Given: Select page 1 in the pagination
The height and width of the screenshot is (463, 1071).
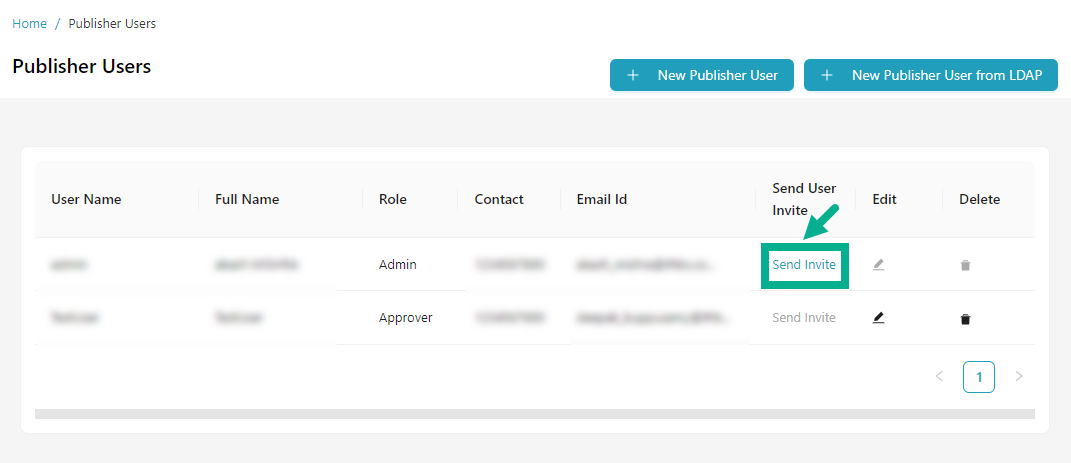Looking at the screenshot, I should coord(979,377).
